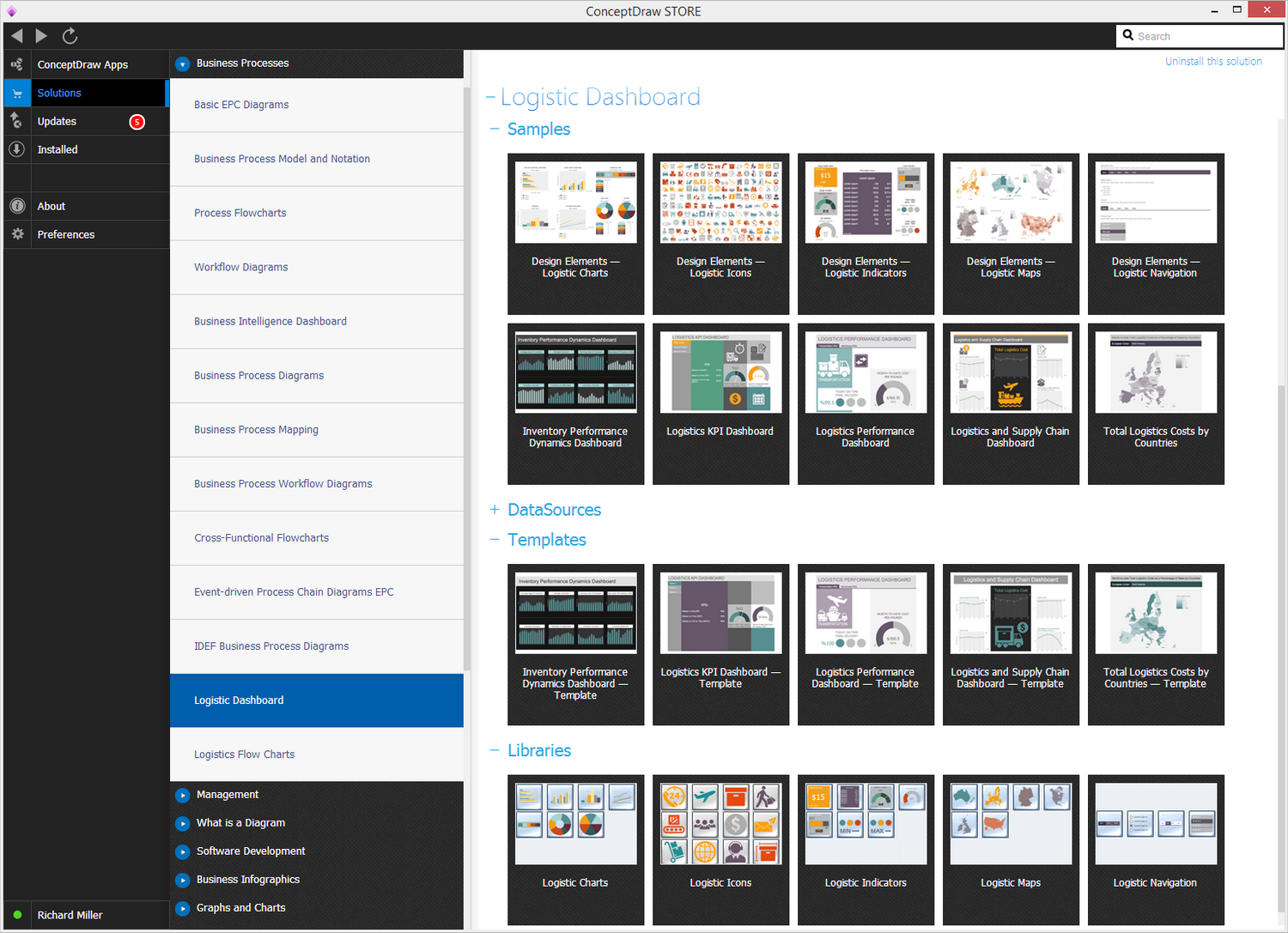Expand the Graphs and Charts category

pos(182,908)
